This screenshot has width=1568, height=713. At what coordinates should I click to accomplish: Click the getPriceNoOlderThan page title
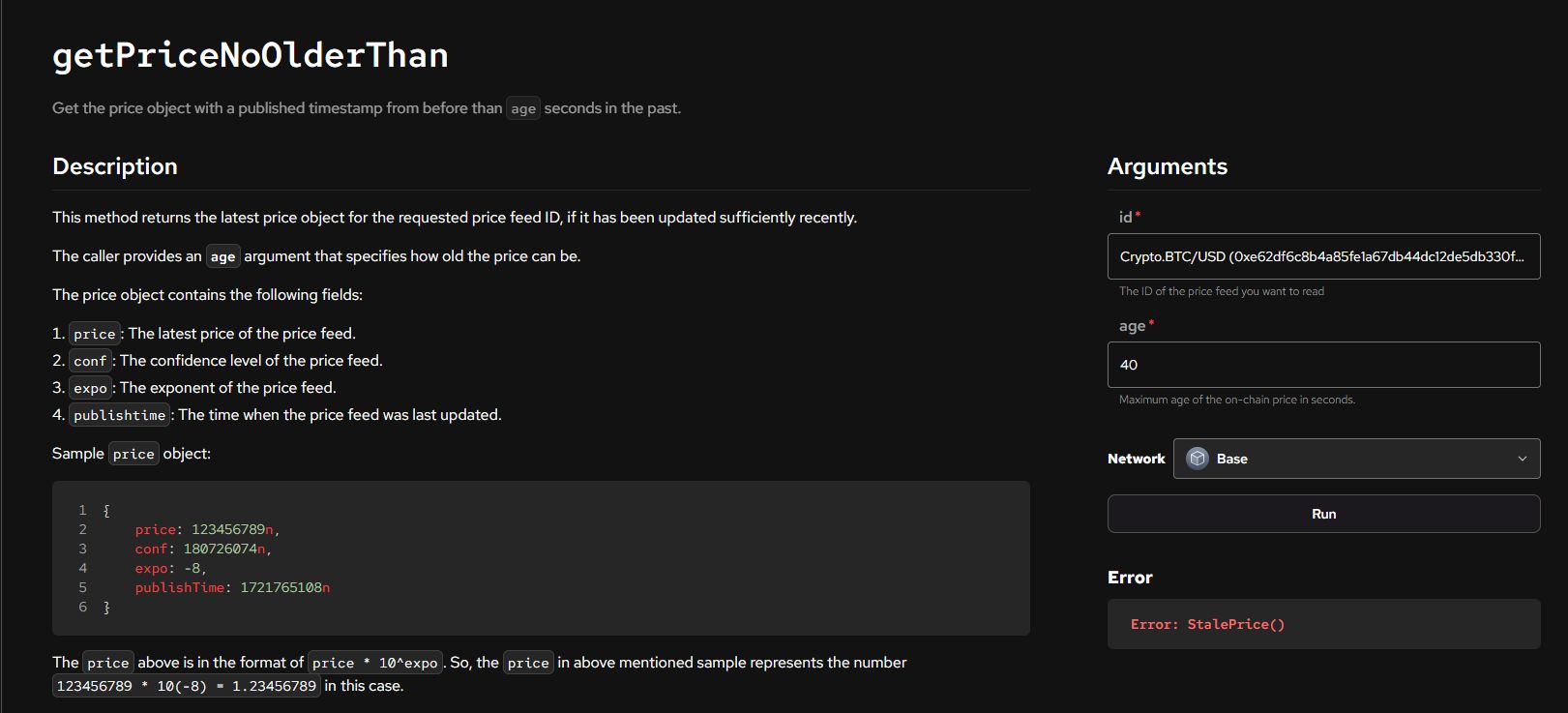(x=251, y=55)
